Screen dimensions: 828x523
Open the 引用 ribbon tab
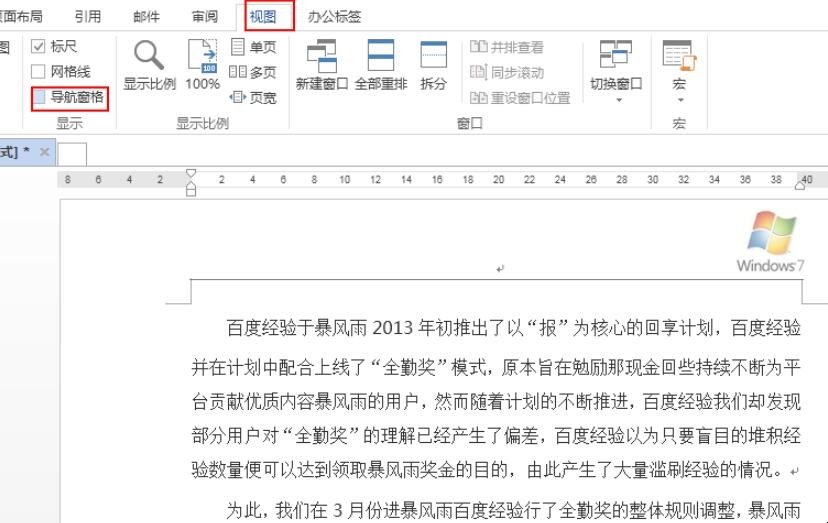tap(88, 16)
